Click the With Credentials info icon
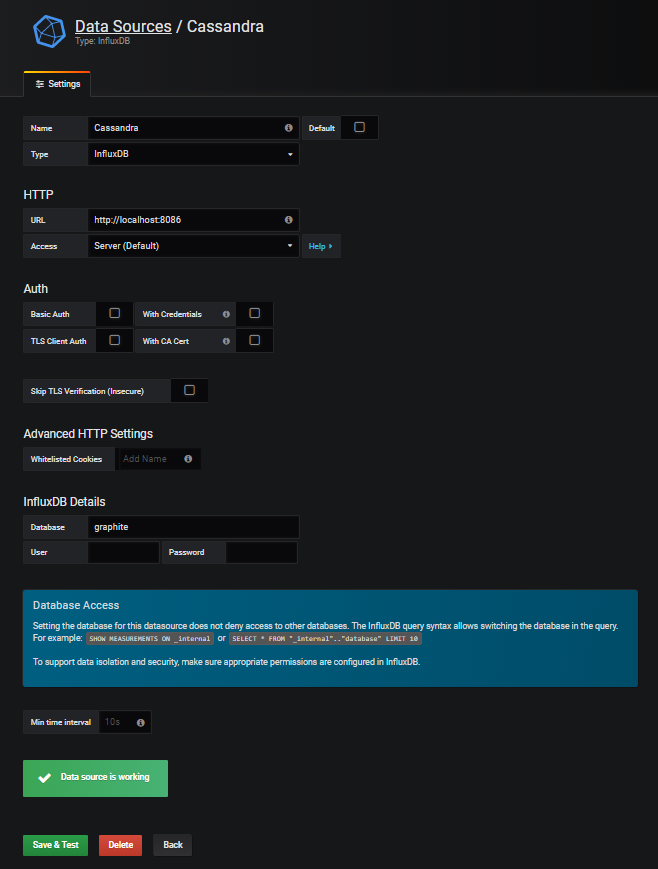Screen dimensions: 658x869 tap(226, 314)
